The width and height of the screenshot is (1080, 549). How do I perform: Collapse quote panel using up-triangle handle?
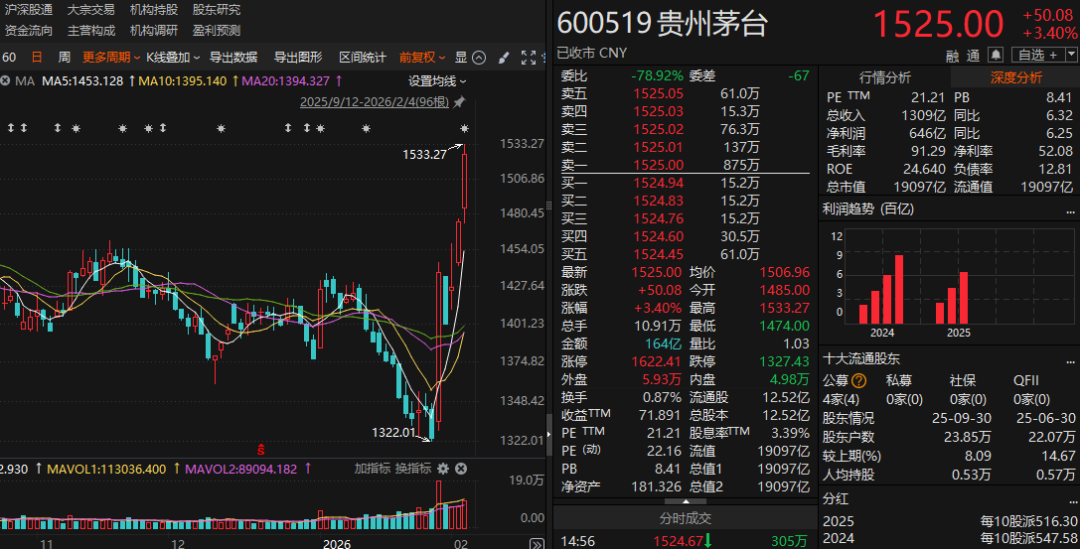coord(685,501)
